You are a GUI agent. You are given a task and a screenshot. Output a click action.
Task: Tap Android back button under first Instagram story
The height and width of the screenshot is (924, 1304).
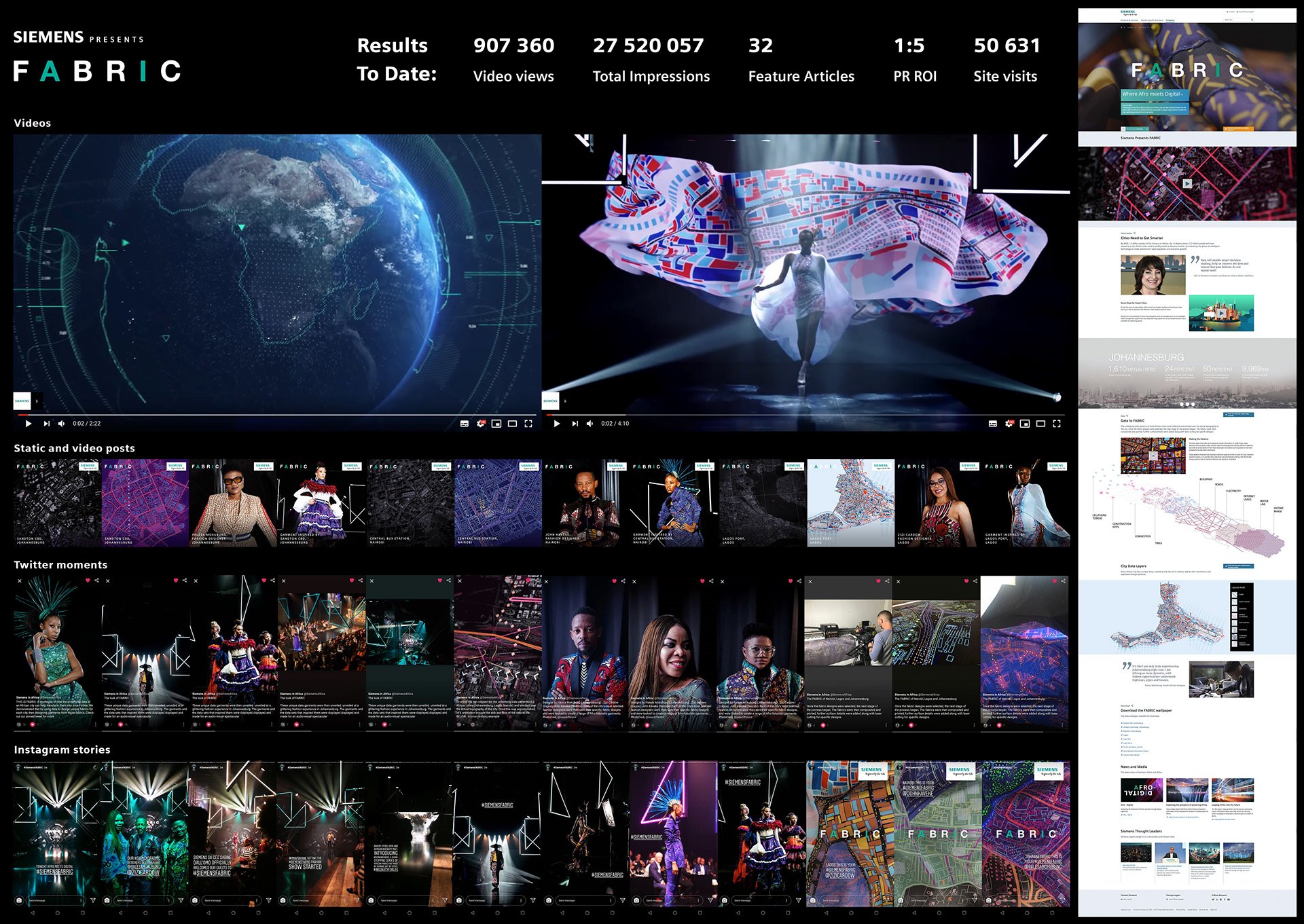click(x=32, y=913)
